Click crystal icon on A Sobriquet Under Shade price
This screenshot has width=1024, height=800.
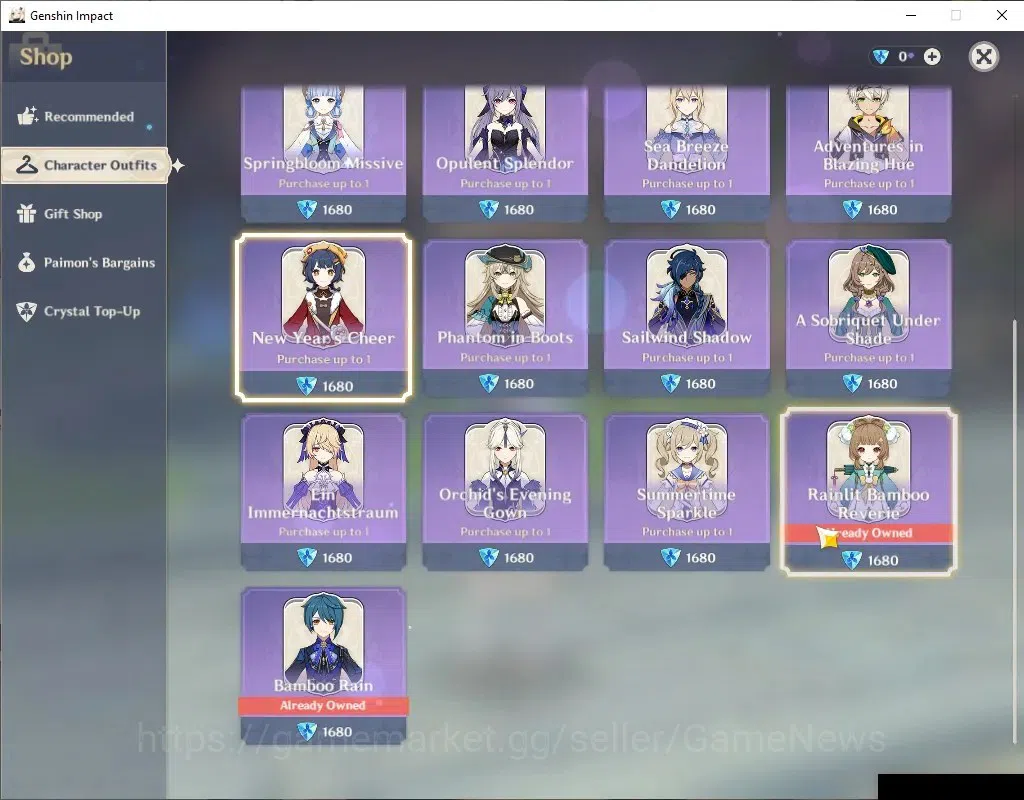coord(852,383)
